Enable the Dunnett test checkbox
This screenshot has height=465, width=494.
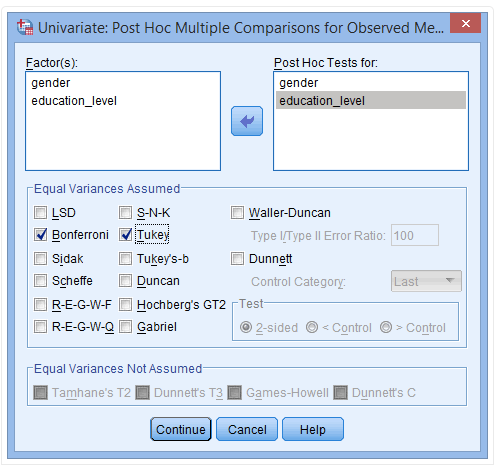pos(237,259)
